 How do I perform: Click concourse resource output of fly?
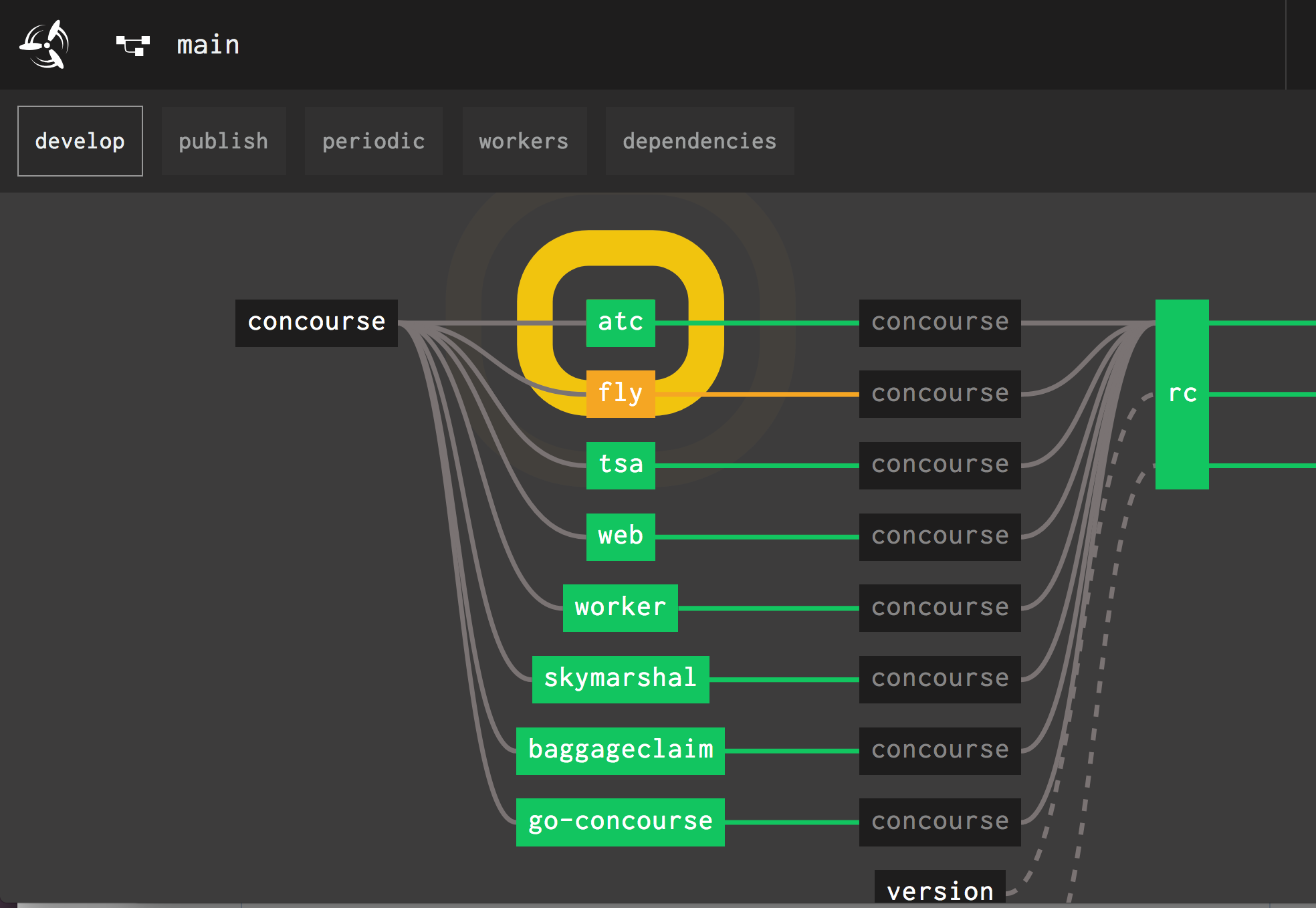coord(940,394)
